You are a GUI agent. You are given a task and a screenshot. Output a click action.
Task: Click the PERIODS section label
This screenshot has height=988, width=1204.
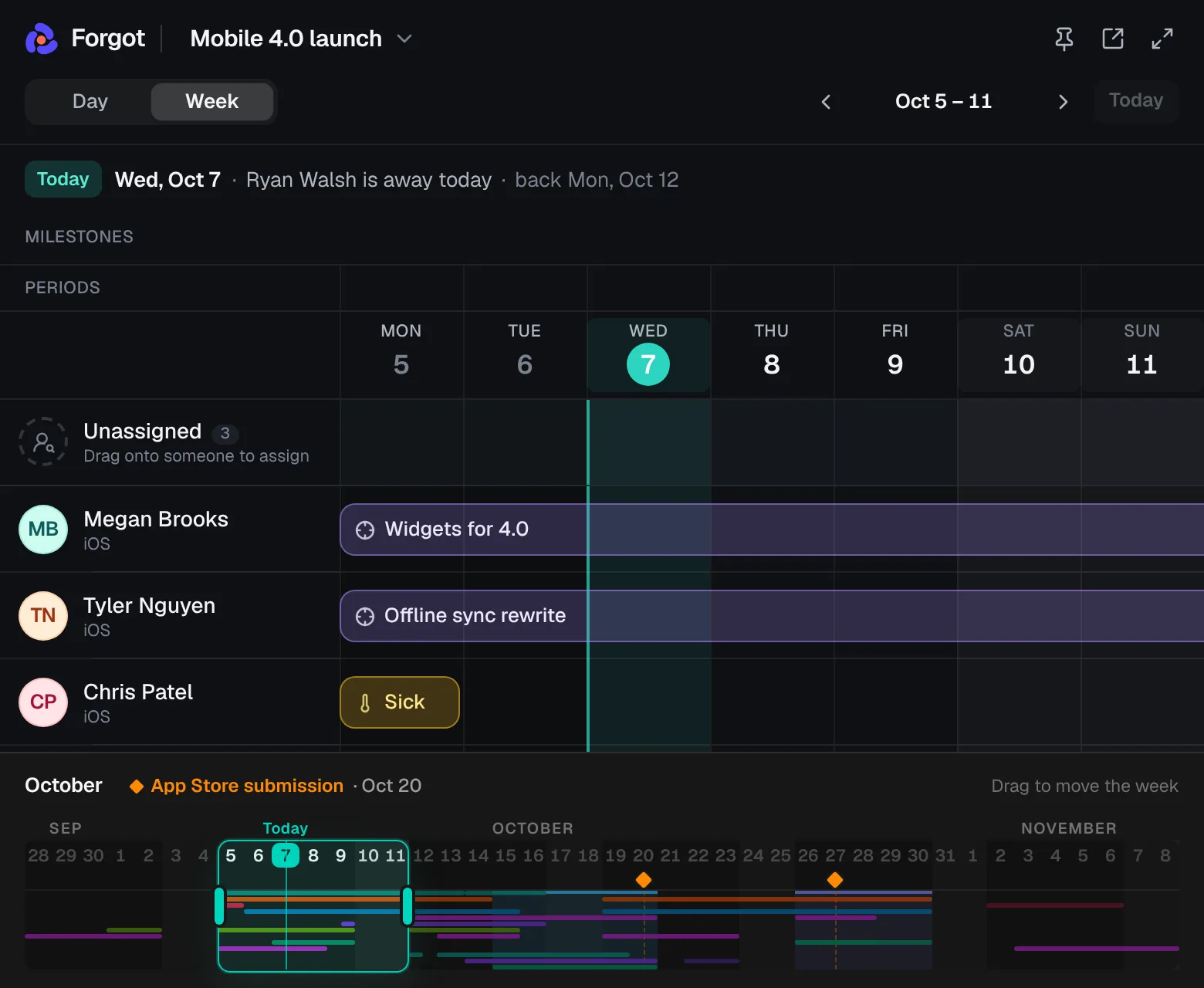click(x=63, y=288)
